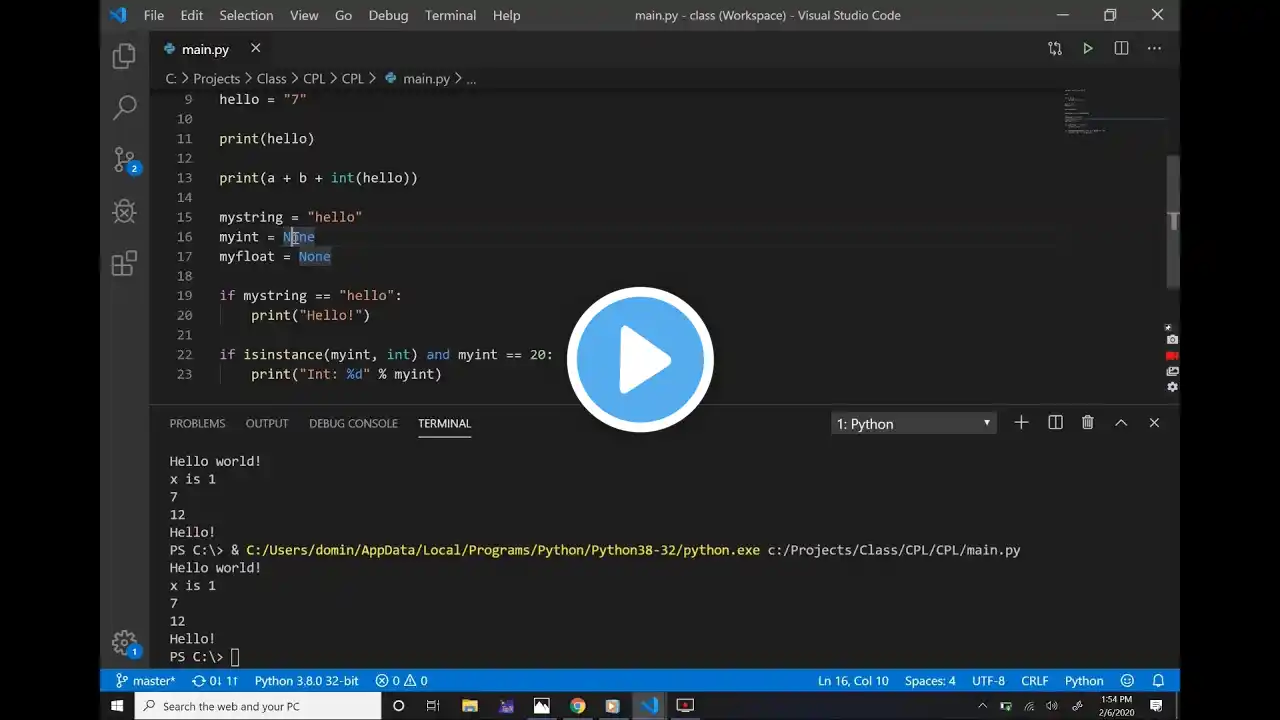
Task: Run Python file with green play icon
Action: [1088, 48]
